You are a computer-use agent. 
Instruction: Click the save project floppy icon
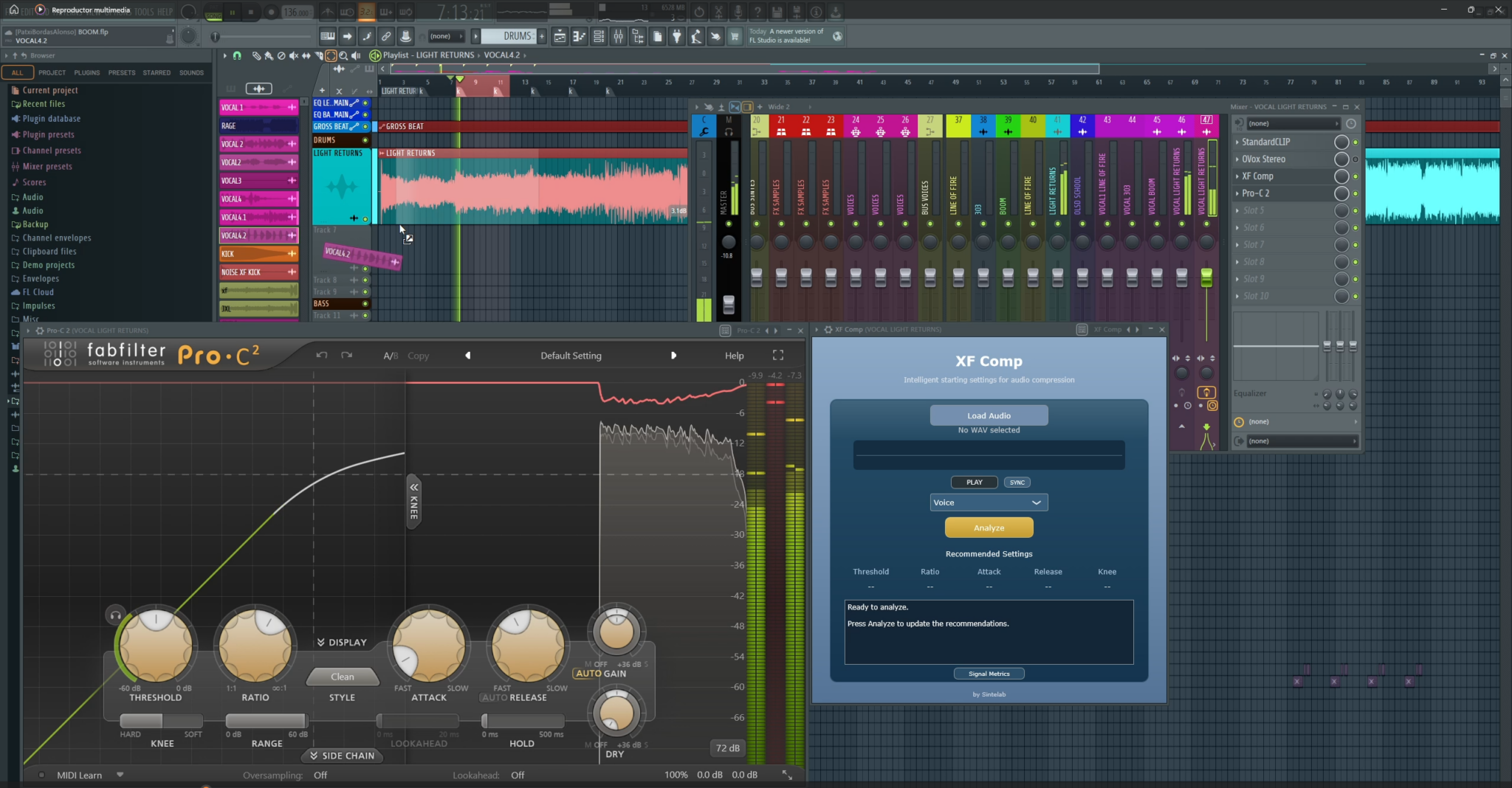pyautogui.click(x=777, y=12)
